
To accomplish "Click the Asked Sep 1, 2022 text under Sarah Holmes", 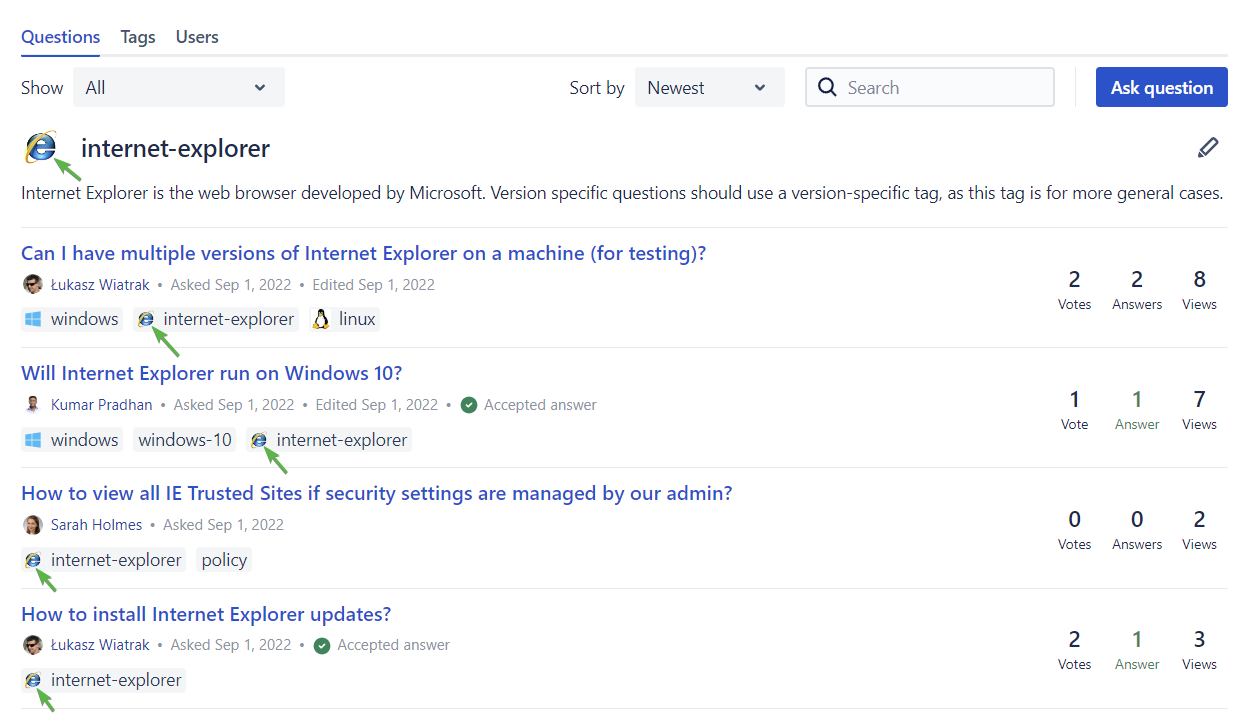I will click(x=223, y=525).
